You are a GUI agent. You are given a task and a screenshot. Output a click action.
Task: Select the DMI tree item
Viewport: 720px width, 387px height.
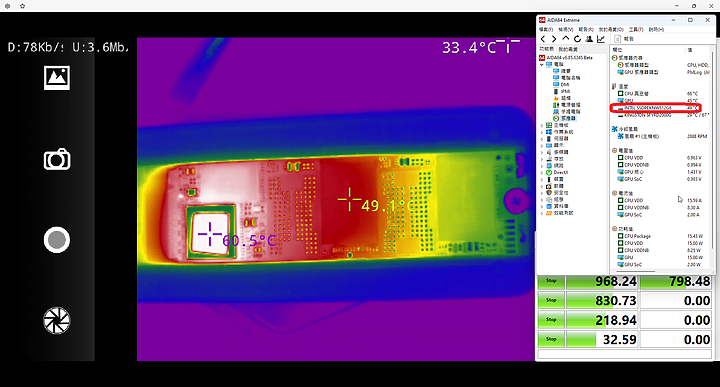[x=561, y=84]
